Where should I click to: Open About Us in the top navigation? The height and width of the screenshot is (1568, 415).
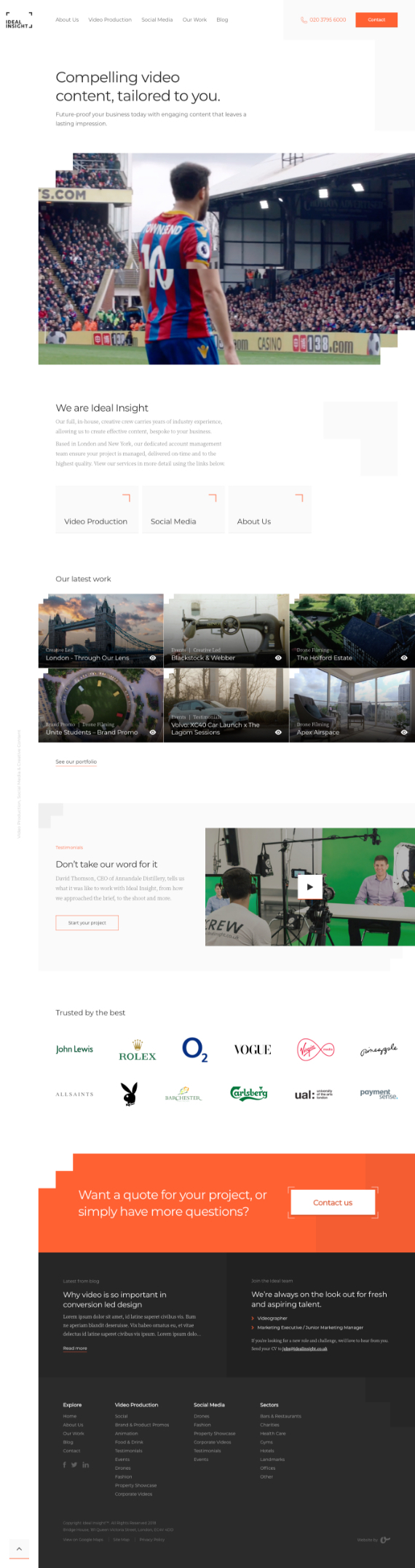[67, 20]
